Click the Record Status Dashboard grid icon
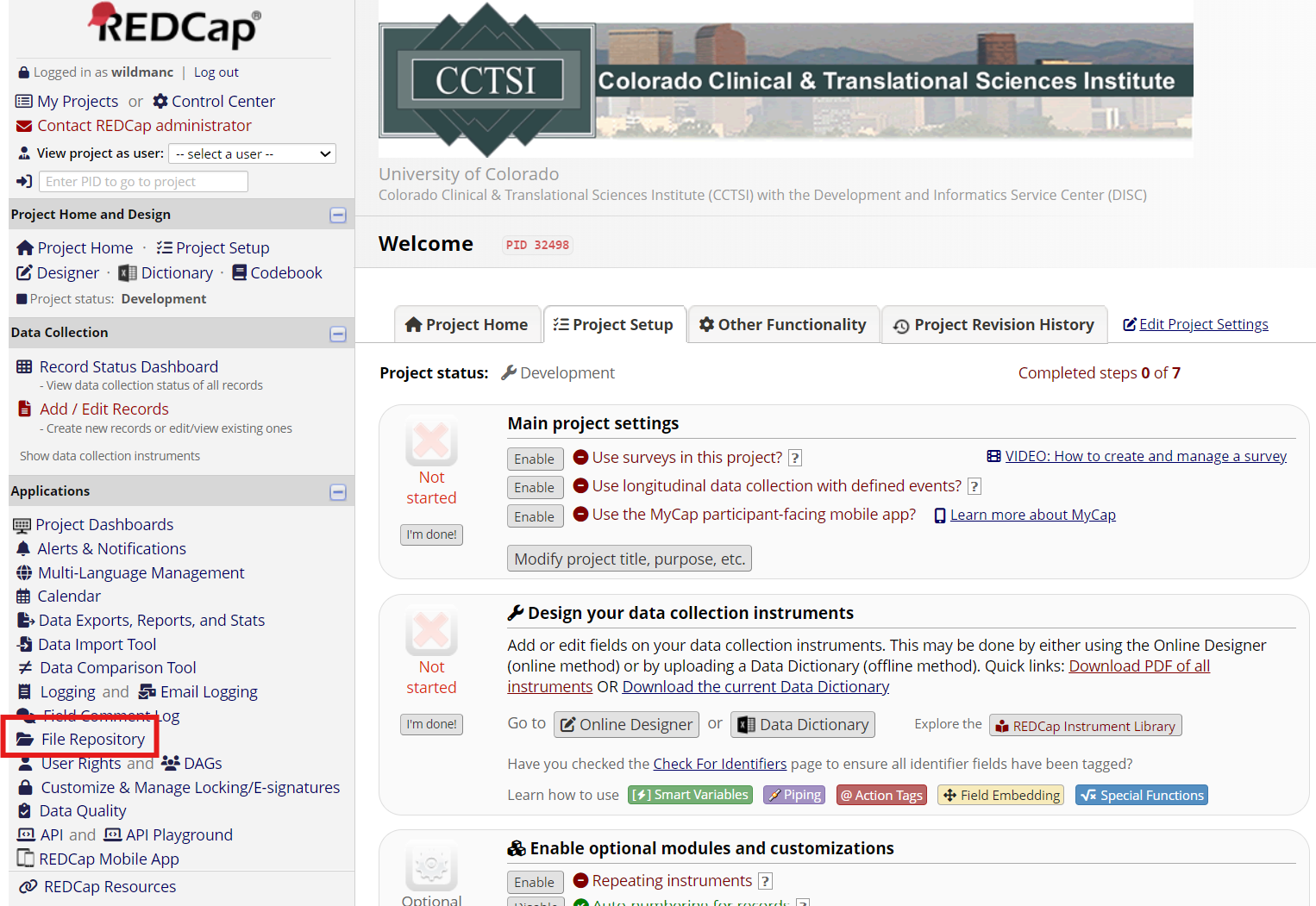Viewport: 1316px width, 906px height. pos(24,367)
